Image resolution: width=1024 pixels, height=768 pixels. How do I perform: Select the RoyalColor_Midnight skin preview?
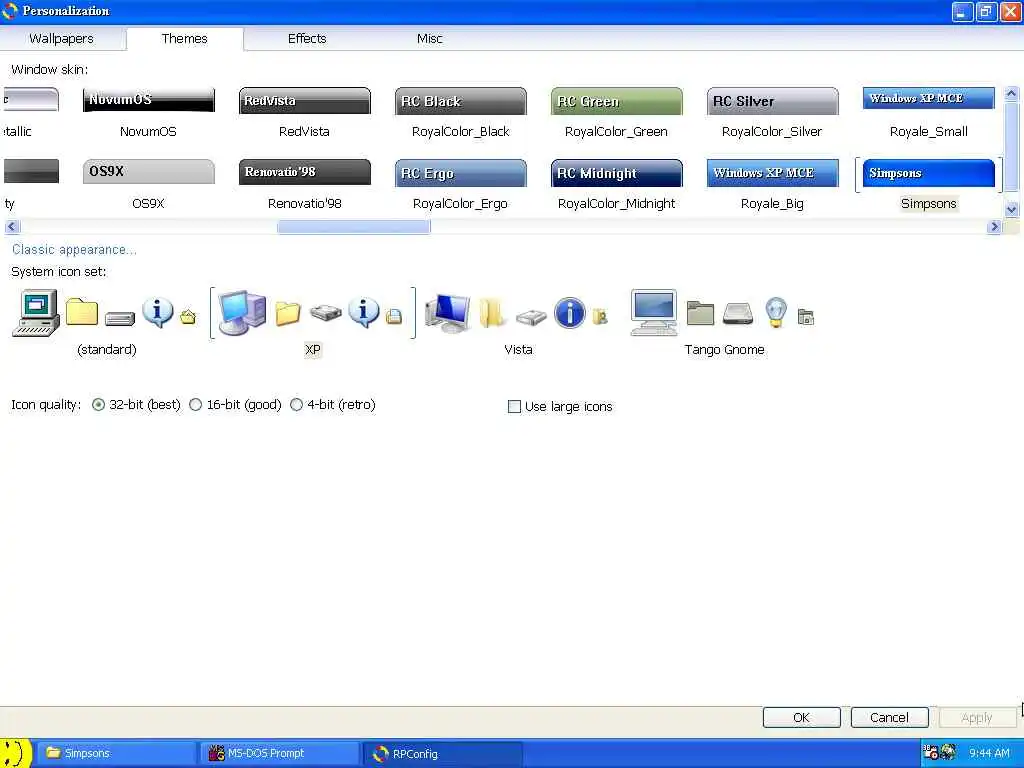tap(616, 173)
